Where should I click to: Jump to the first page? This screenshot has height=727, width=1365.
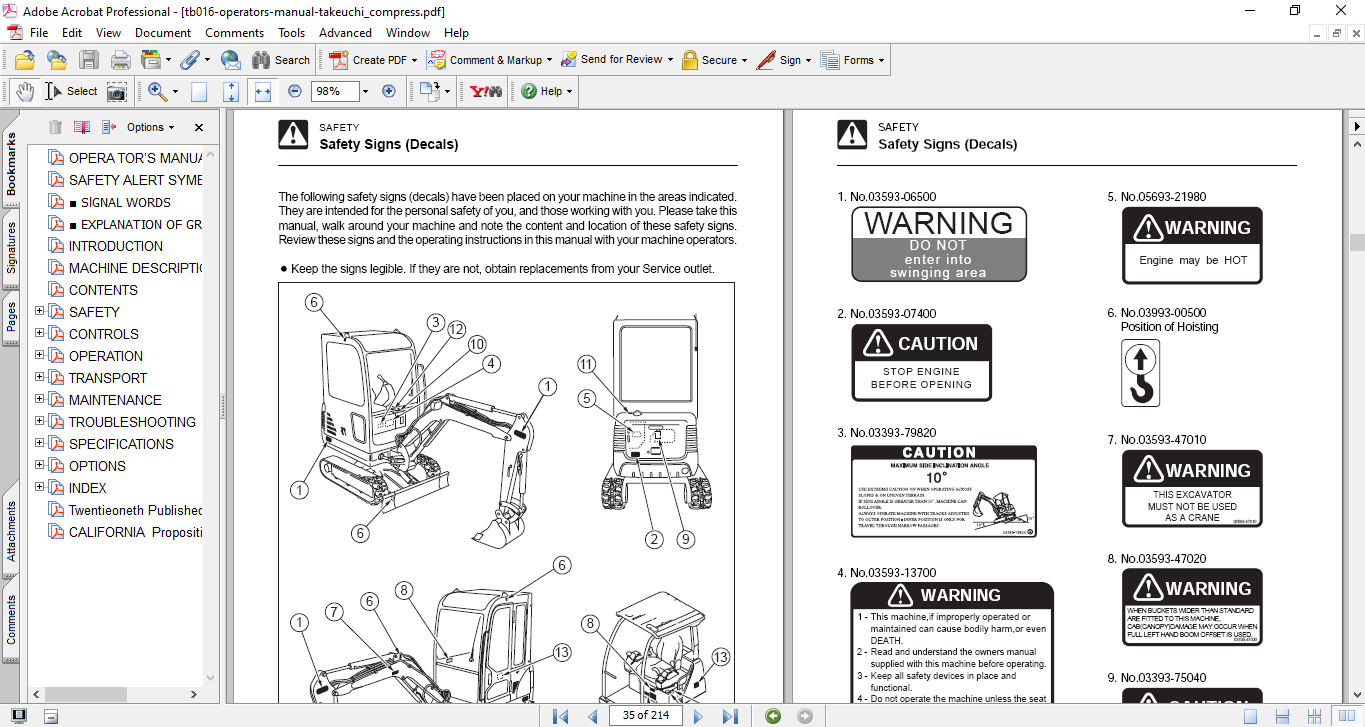[560, 716]
